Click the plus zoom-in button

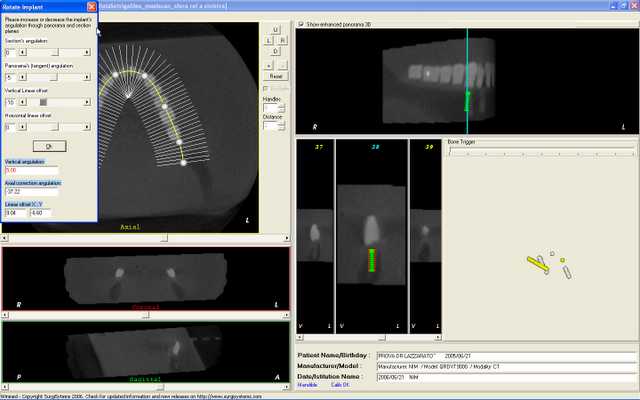tap(269, 65)
